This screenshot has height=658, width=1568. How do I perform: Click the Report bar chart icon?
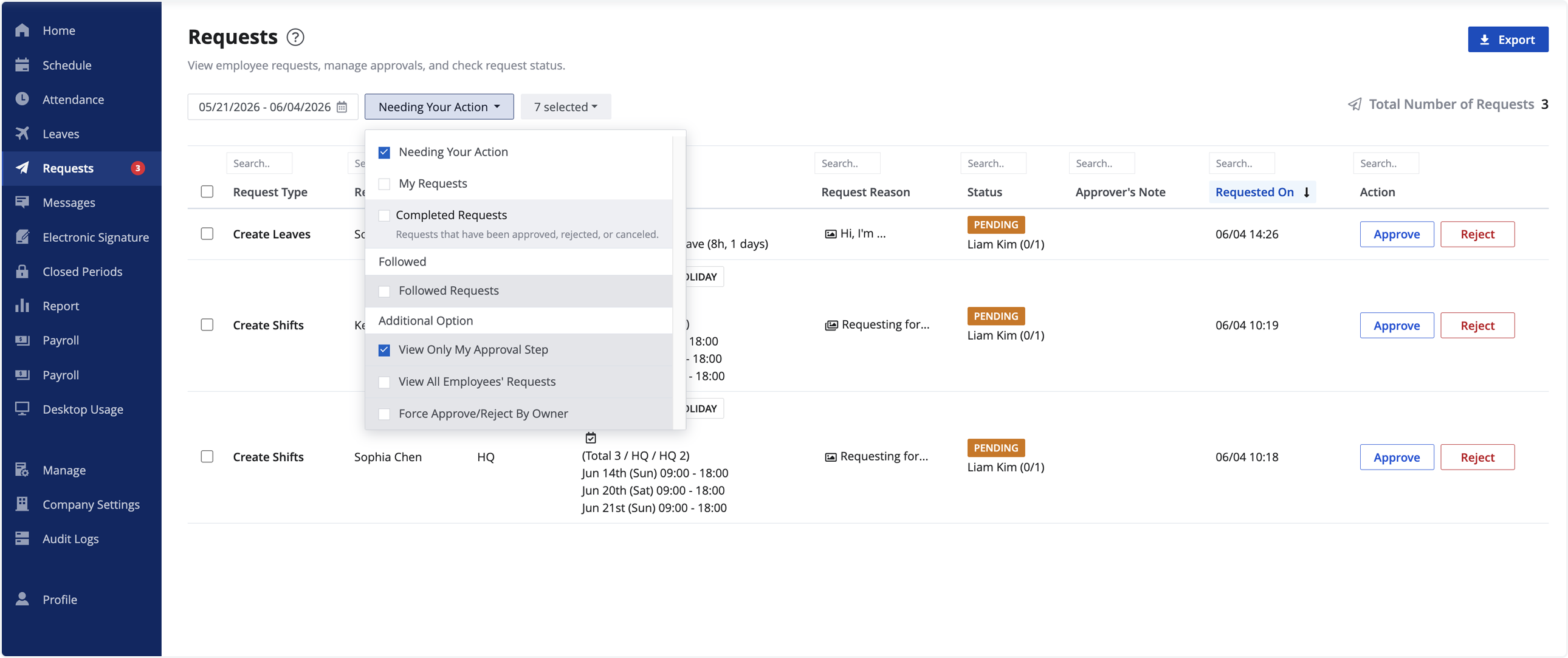tap(22, 306)
